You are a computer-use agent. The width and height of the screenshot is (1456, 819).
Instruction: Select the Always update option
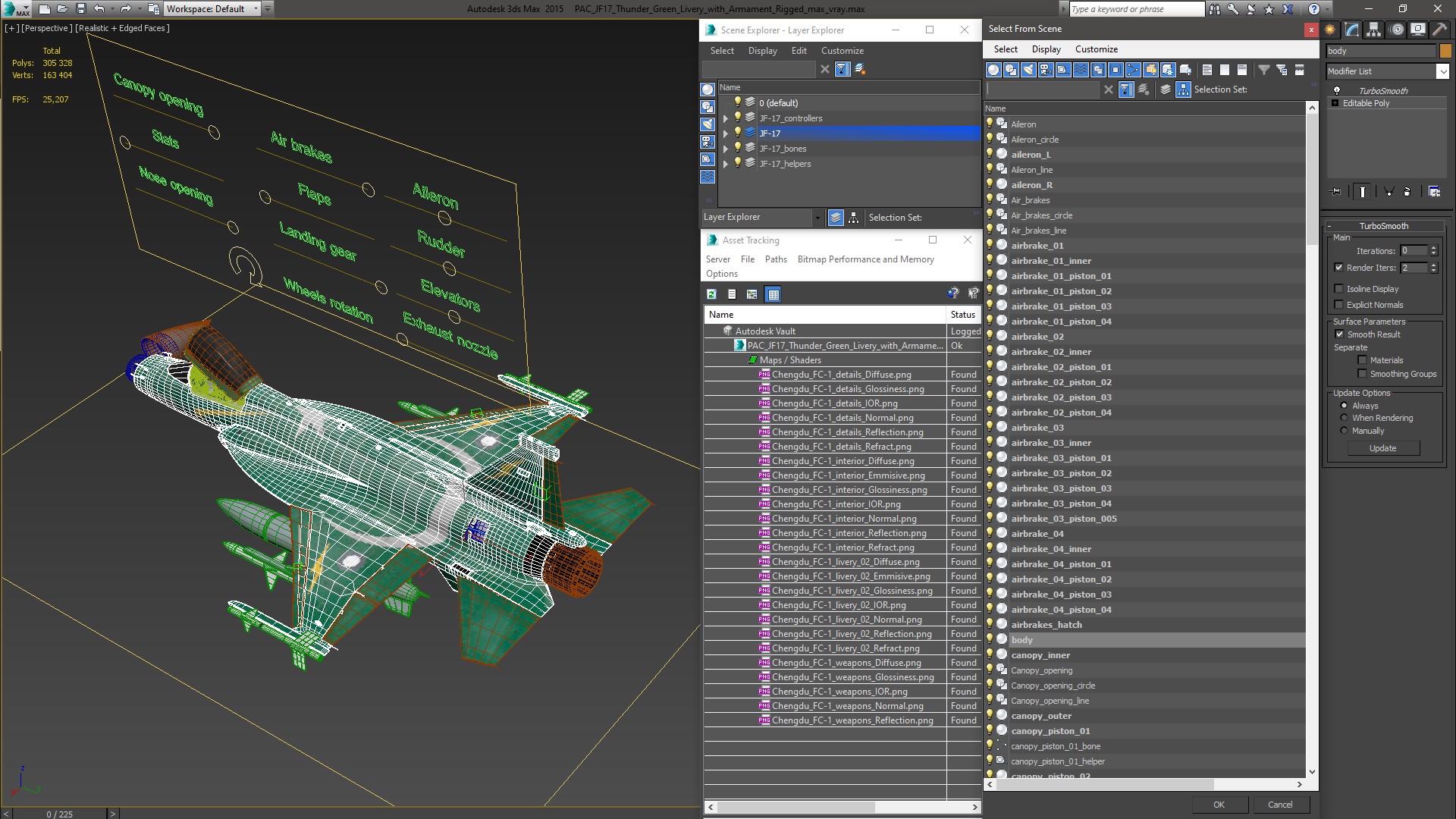click(1344, 406)
